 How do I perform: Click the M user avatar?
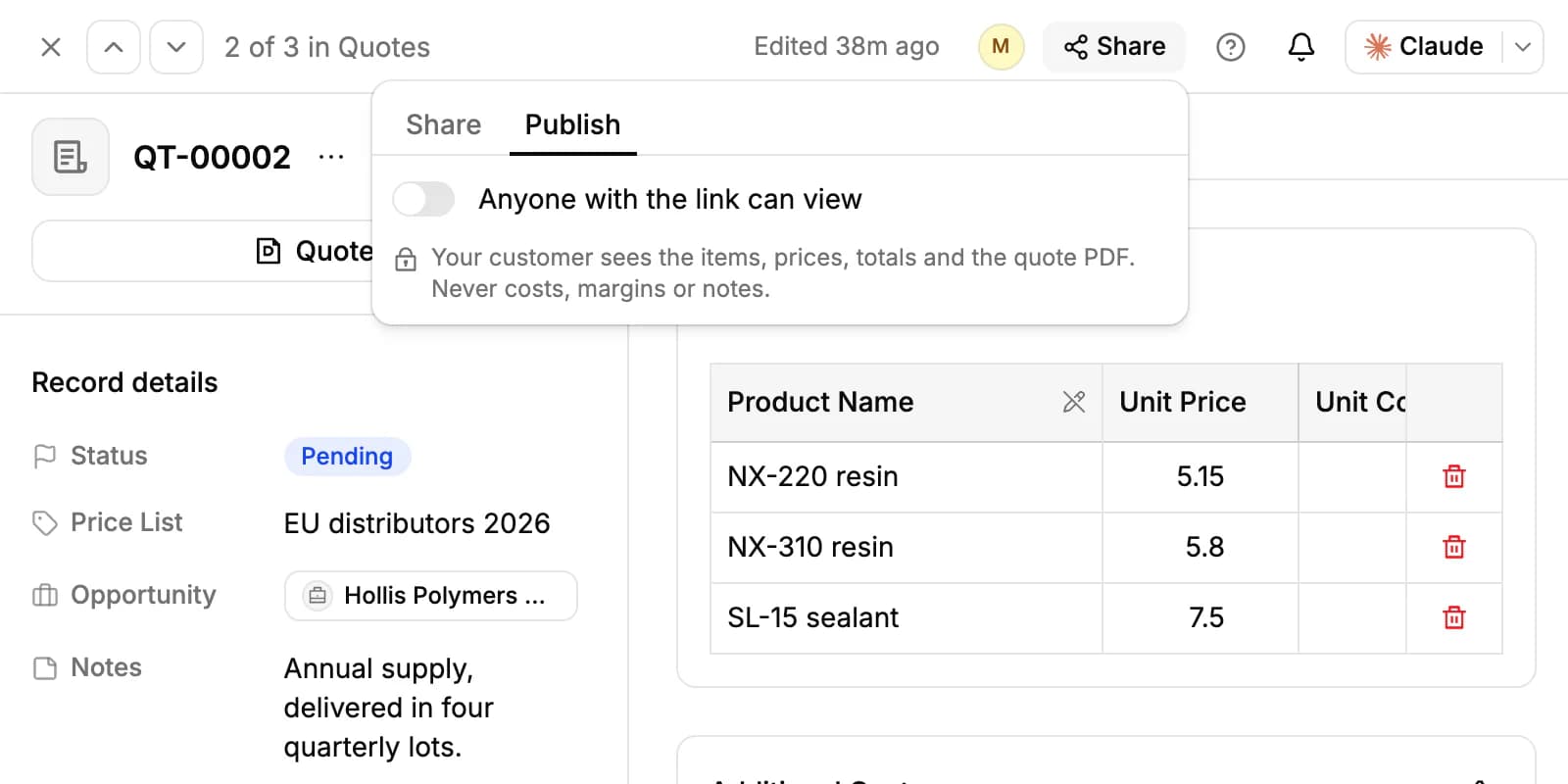click(1001, 47)
